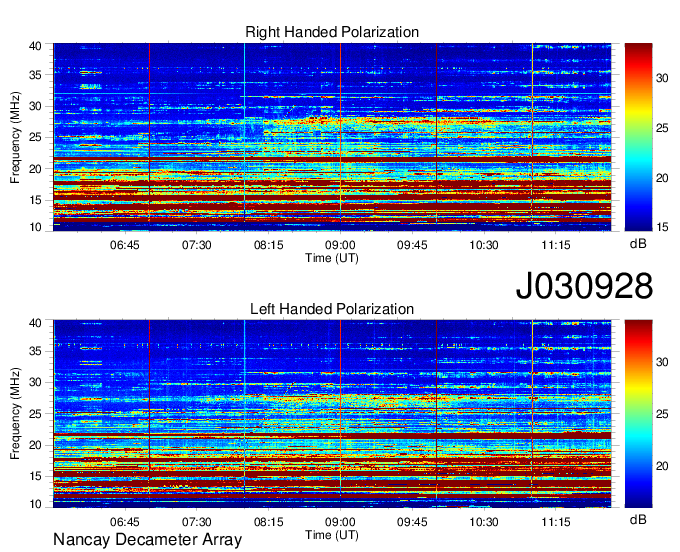
Task: Click the 11:15 time tick of Right Handed plot
Action: [x=556, y=245]
